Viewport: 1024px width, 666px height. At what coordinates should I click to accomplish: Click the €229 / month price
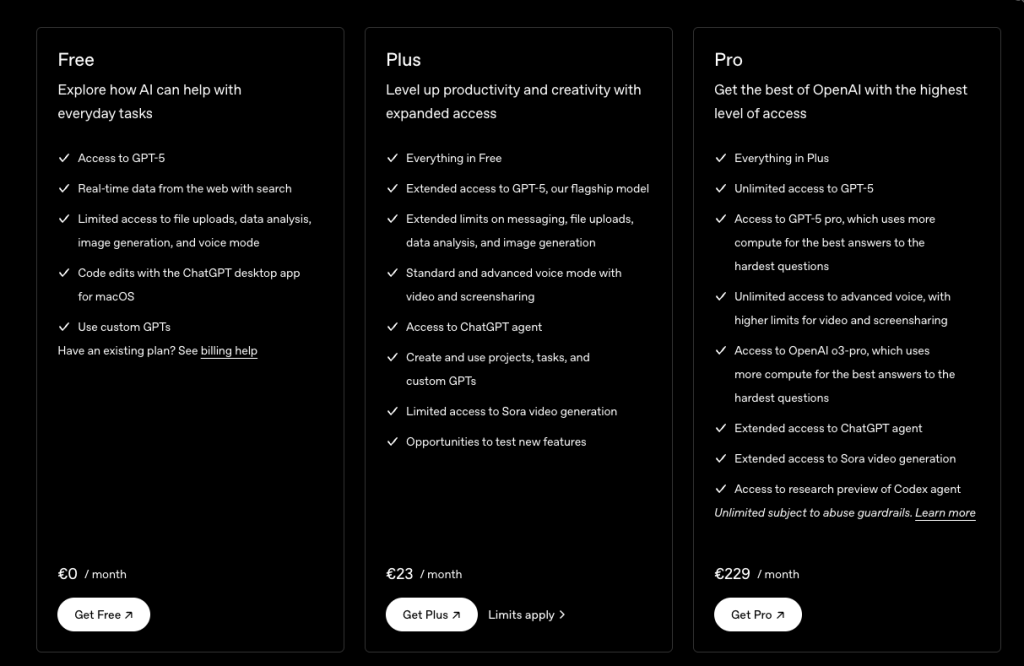click(x=756, y=574)
